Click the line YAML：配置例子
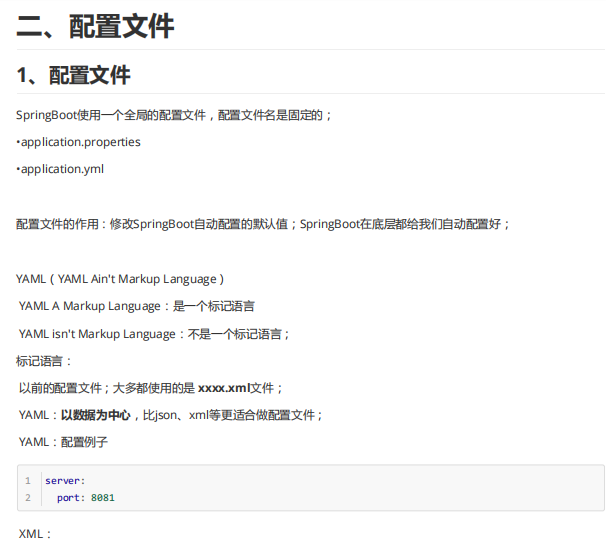606x550 pixels. click(x=63, y=442)
